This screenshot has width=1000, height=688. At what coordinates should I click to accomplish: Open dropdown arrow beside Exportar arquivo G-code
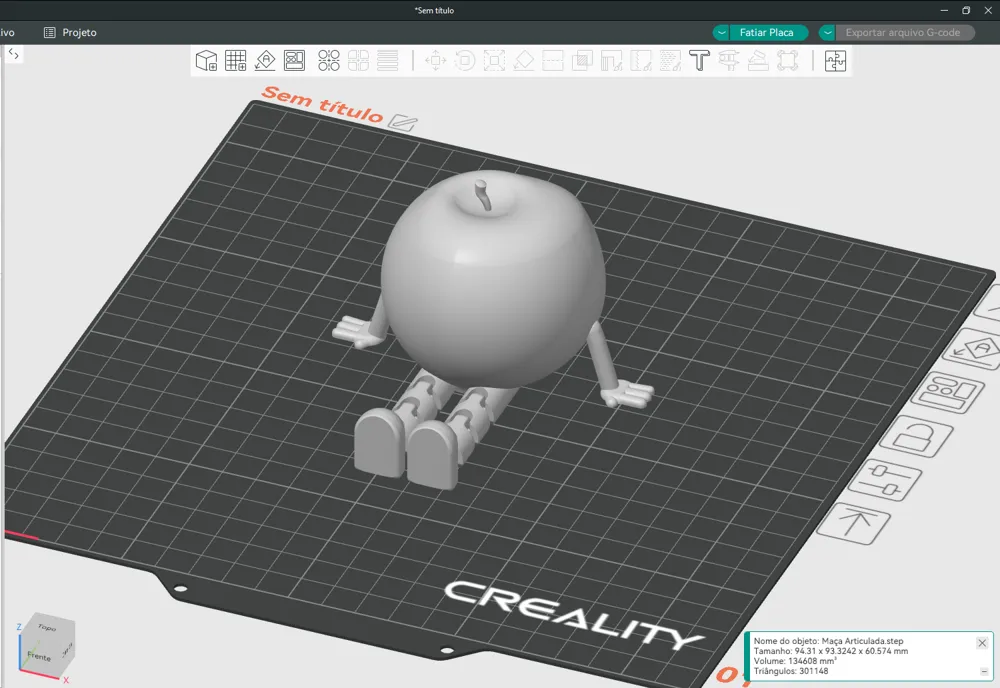[x=827, y=33]
